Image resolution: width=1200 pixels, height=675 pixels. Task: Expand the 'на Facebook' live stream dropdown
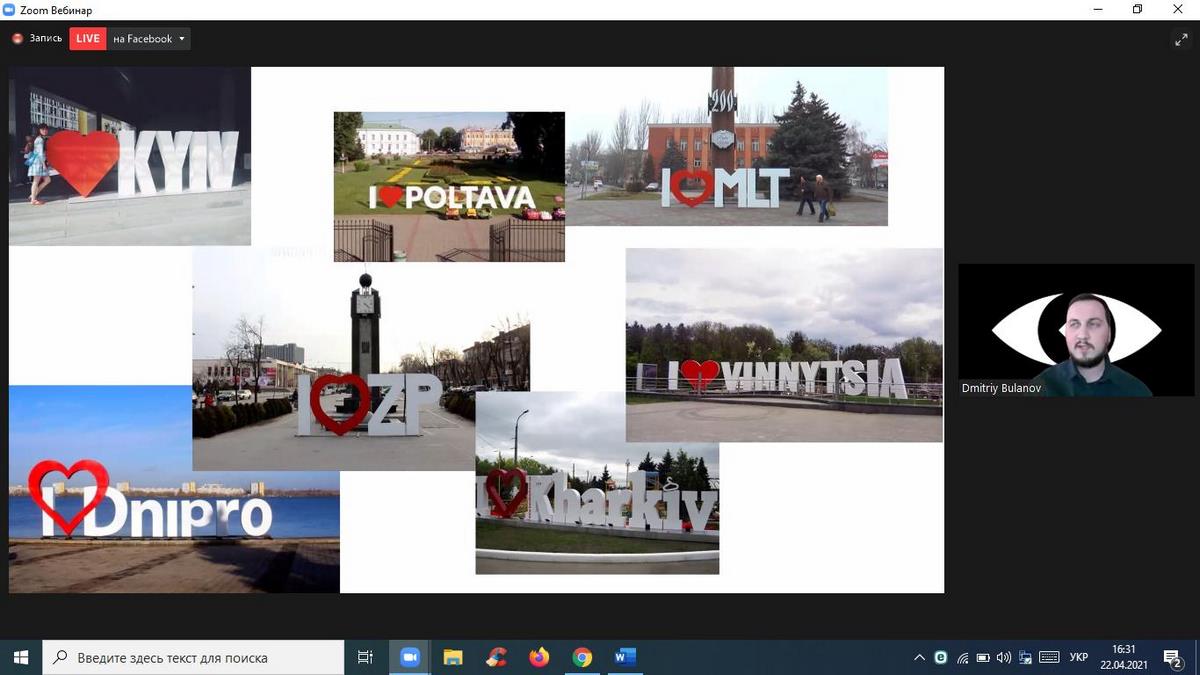[181, 39]
